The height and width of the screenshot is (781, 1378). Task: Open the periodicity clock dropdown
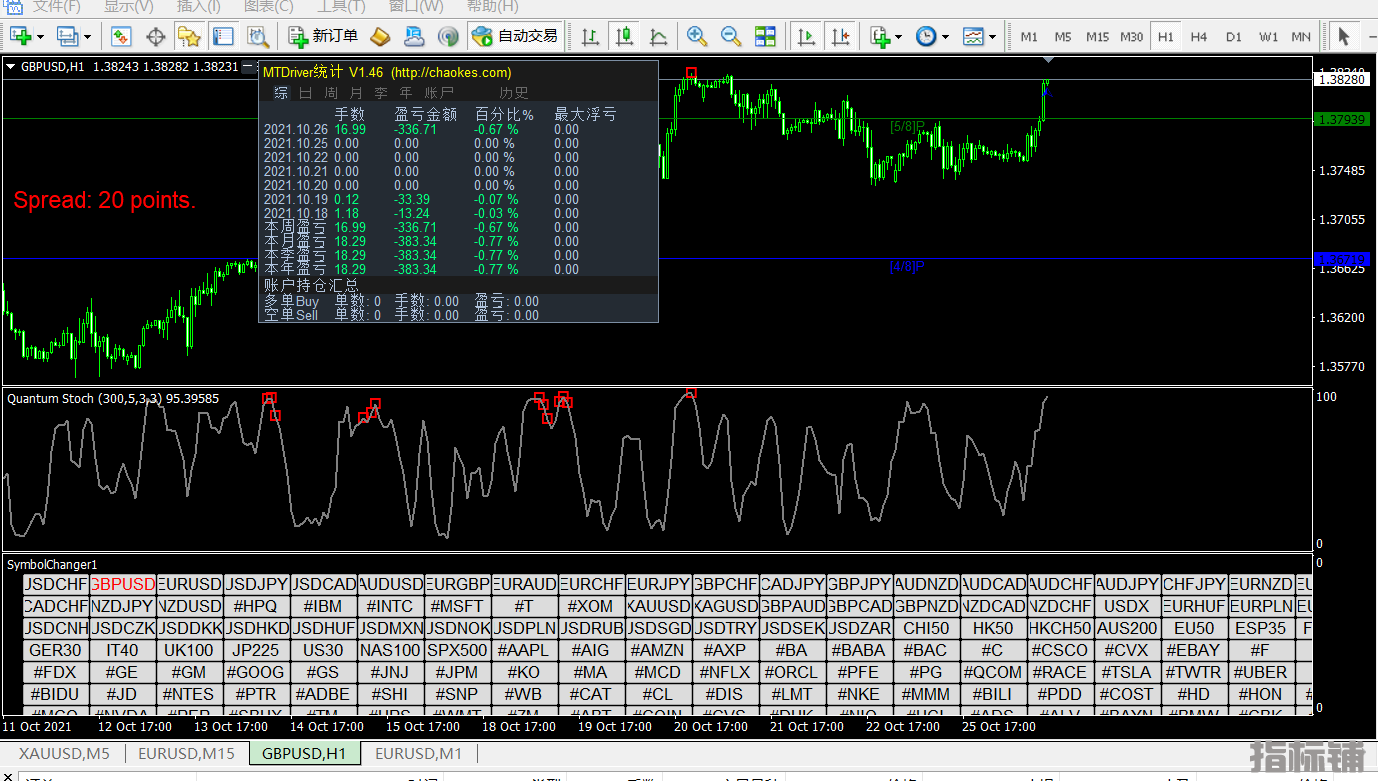(946, 37)
